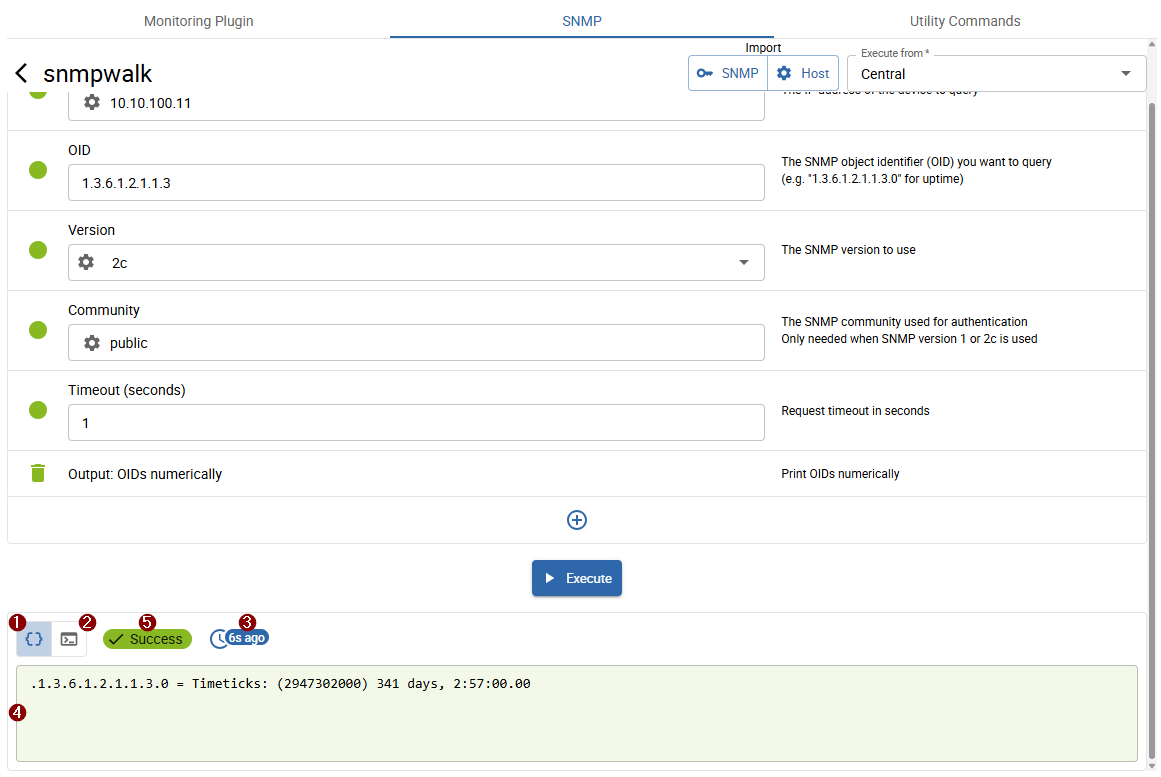
Task: Import settings from SNMP
Action: point(728,73)
